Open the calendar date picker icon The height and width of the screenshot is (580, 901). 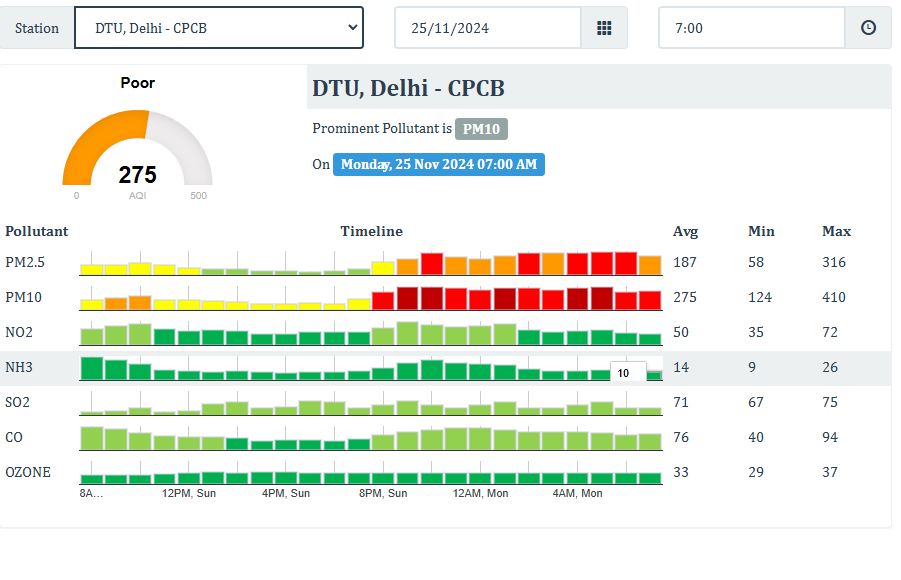[604, 28]
